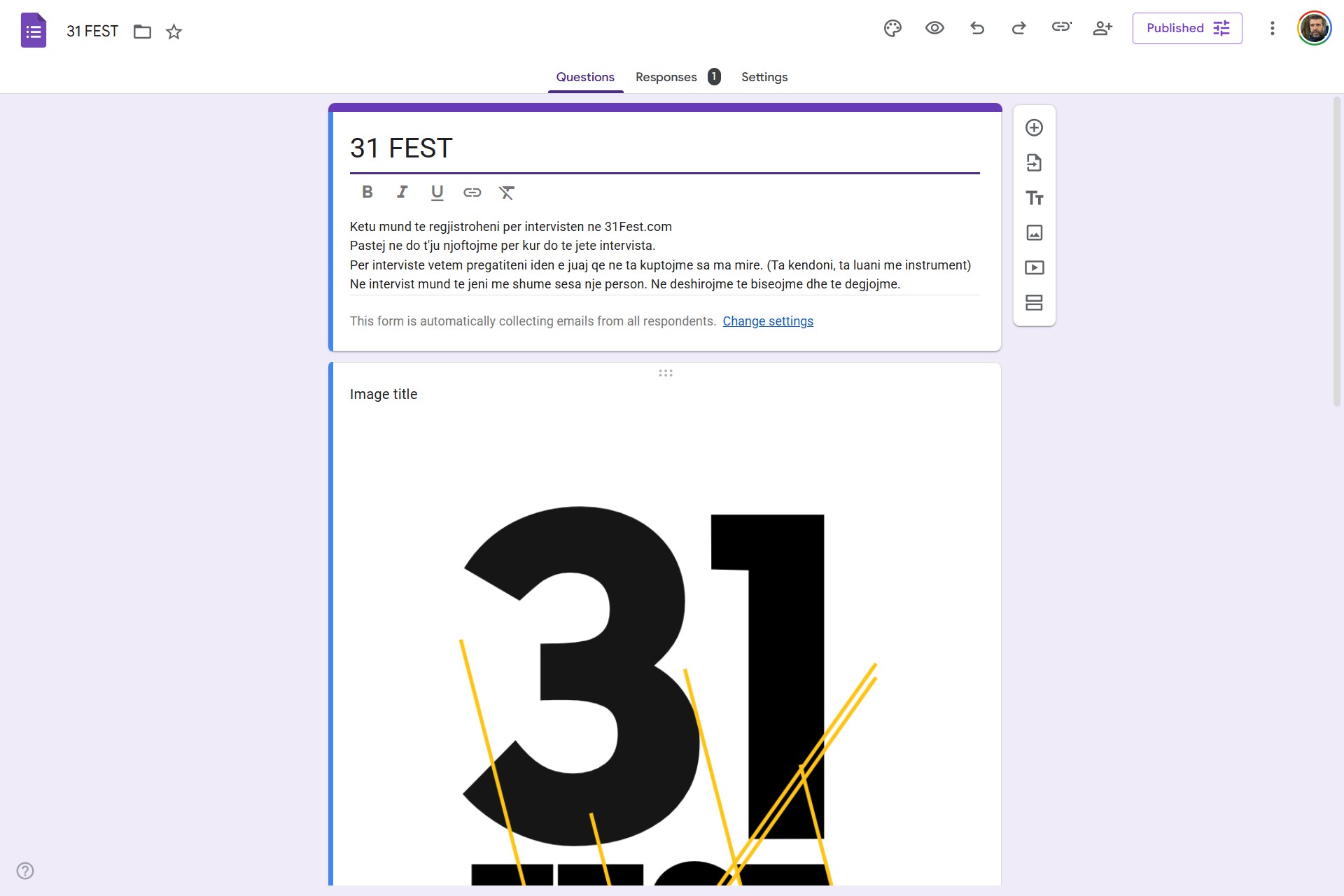
Task: Add a new question
Action: coord(1034,128)
